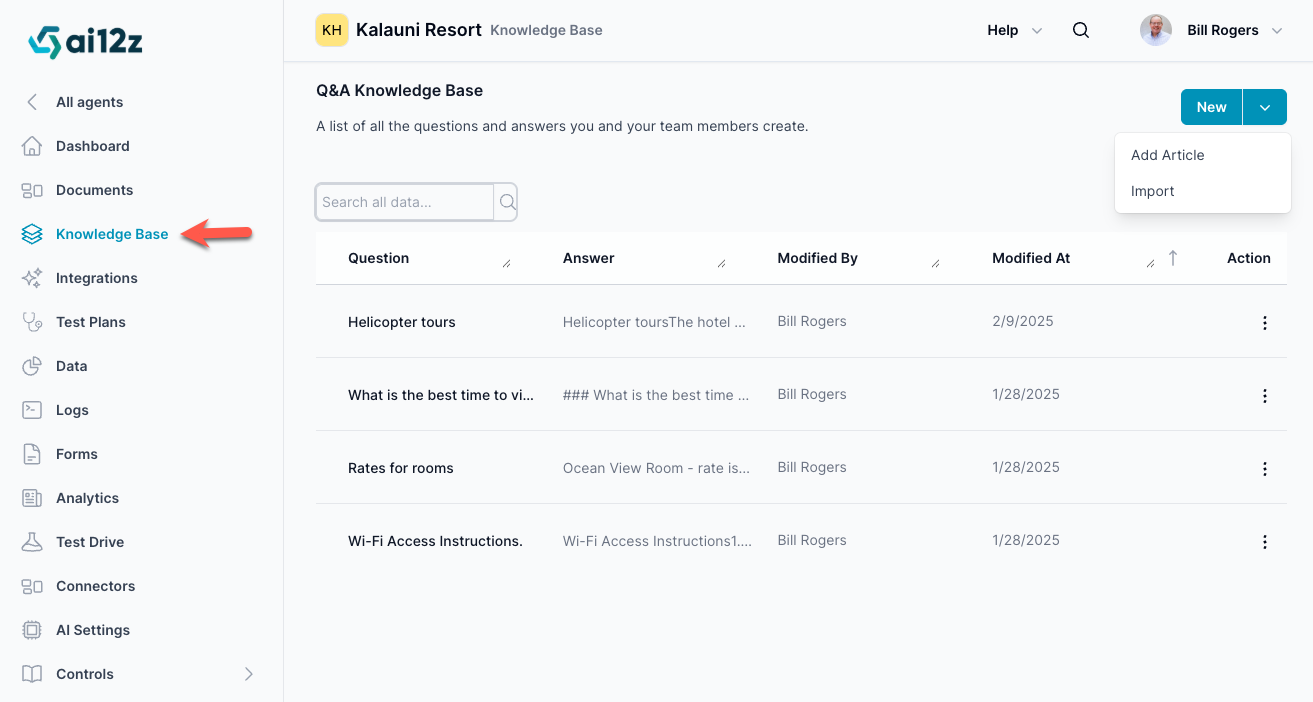Open actions menu for Wi-Fi Access Instructions
Viewport: 1313px width, 702px height.
[x=1265, y=542]
